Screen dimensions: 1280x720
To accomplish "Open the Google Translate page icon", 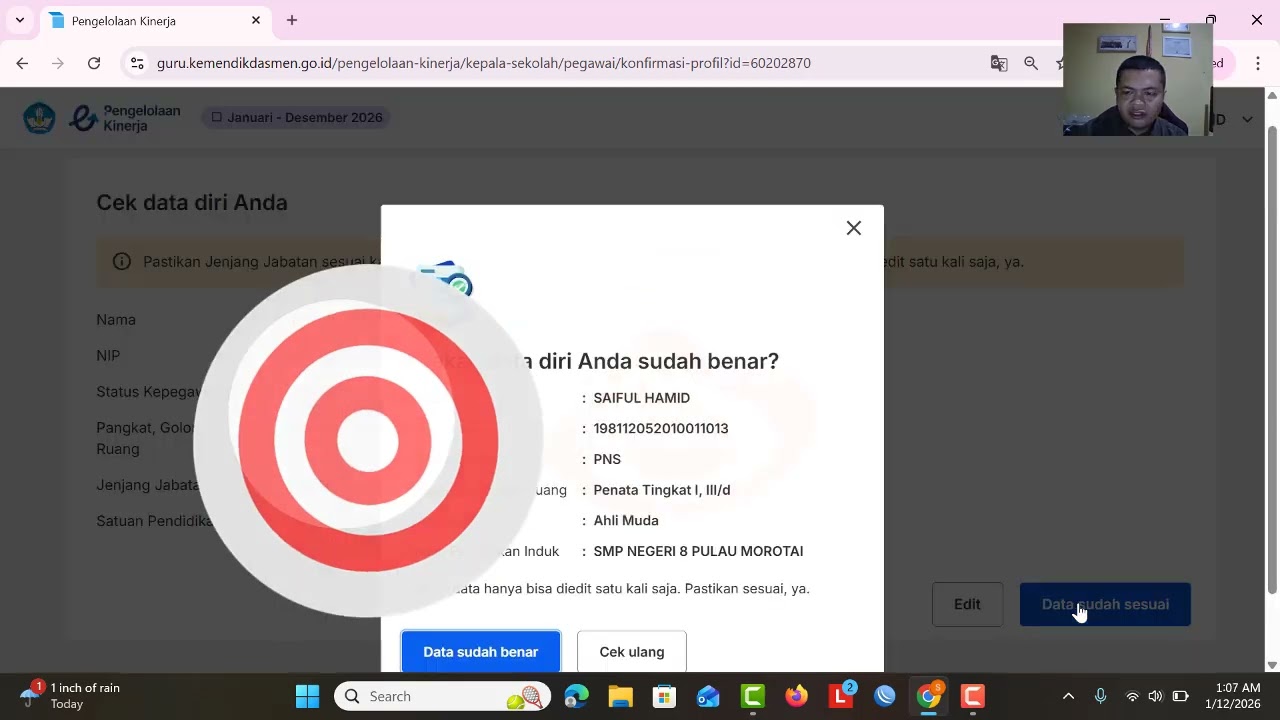I will 999,63.
